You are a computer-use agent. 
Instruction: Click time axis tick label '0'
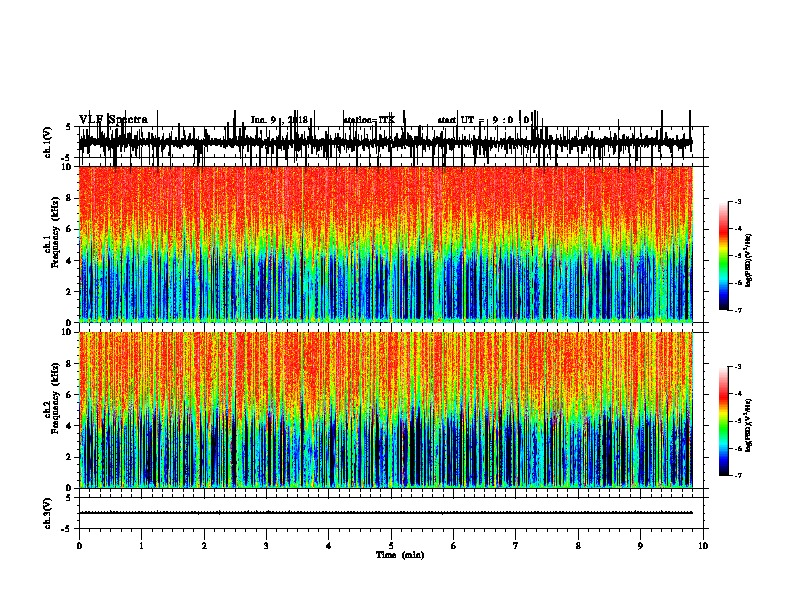pyautogui.click(x=79, y=546)
